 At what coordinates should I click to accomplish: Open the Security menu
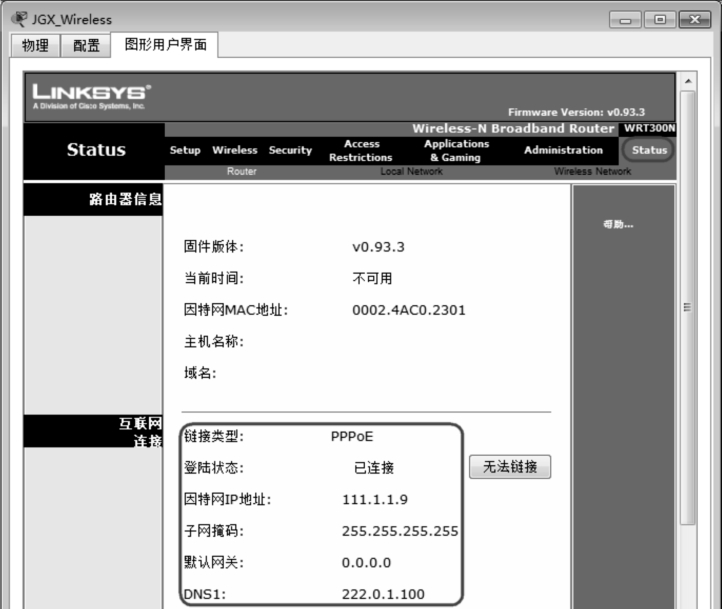(x=290, y=151)
